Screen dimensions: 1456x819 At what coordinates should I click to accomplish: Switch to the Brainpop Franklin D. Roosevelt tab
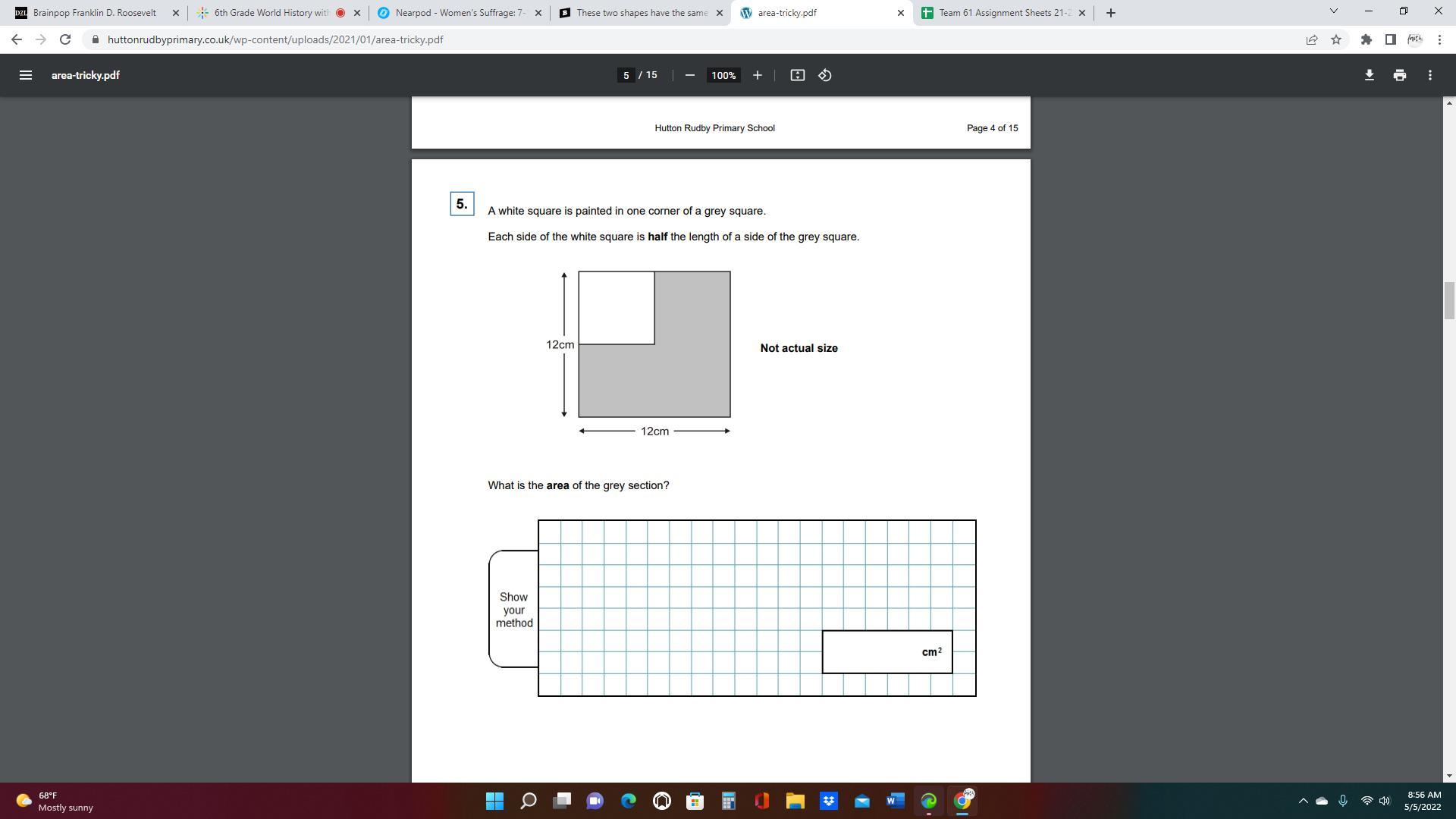pos(95,13)
